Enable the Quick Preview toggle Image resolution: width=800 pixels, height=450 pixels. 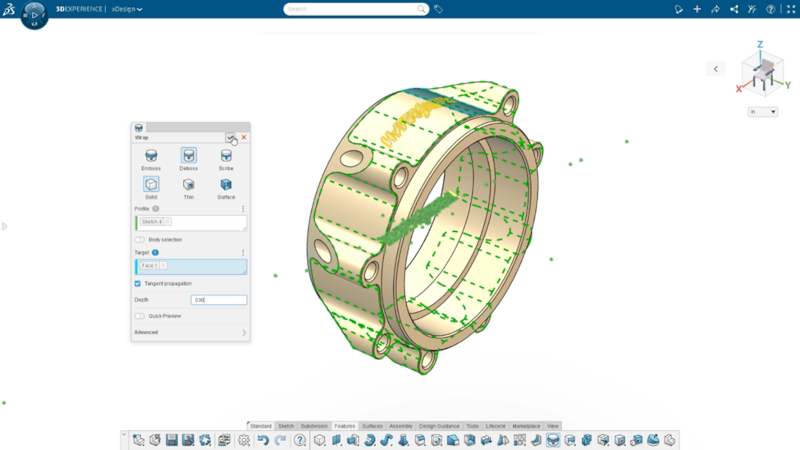coord(139,316)
